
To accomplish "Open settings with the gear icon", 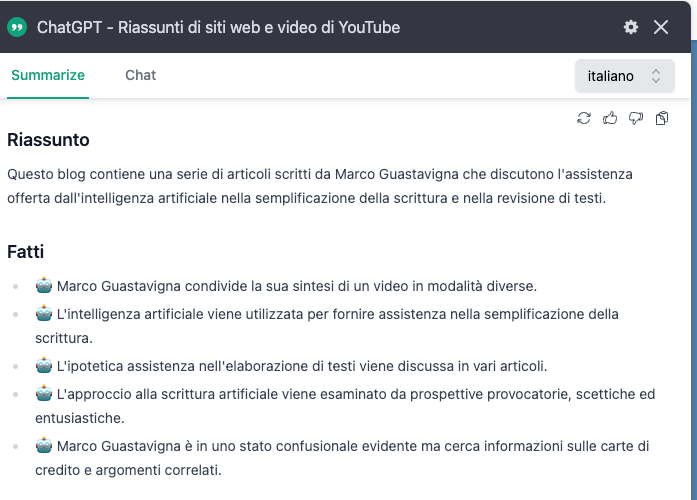I will pyautogui.click(x=630, y=27).
